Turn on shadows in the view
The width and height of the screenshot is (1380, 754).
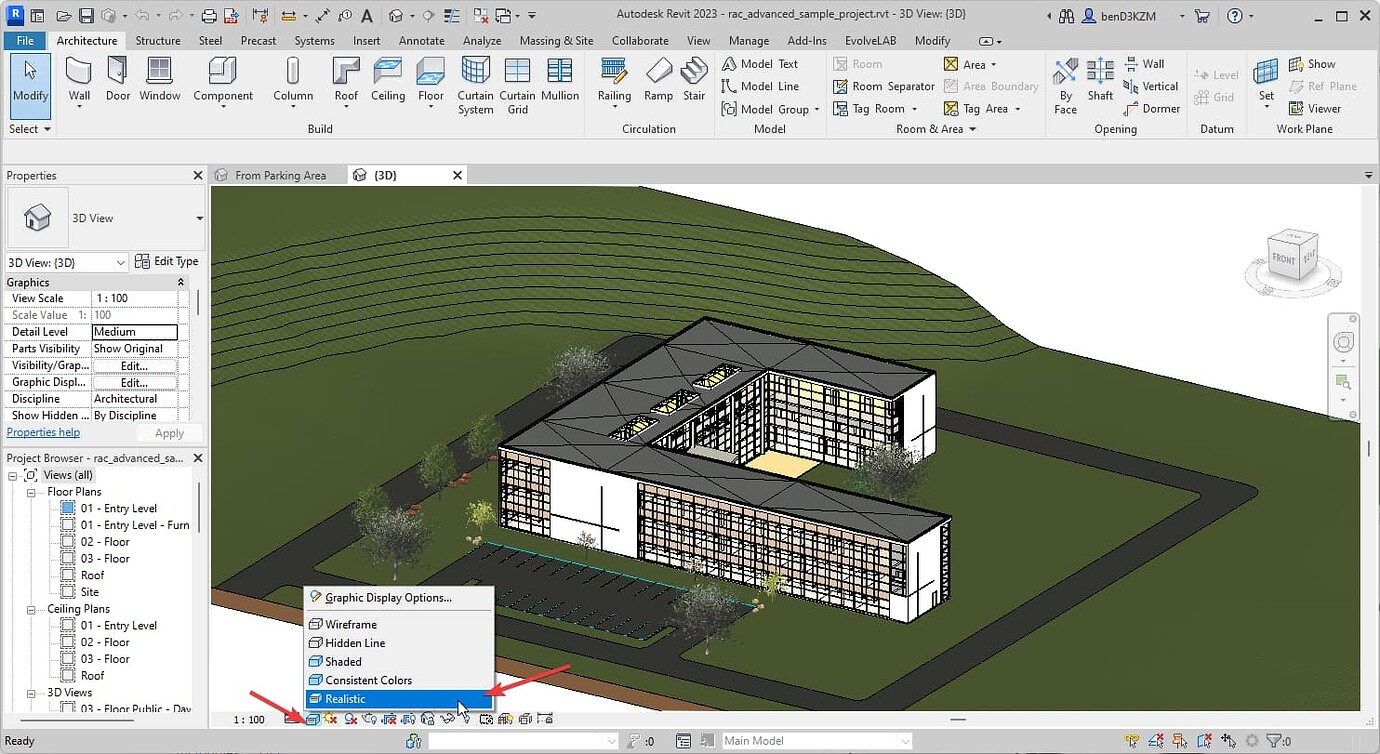click(348, 718)
